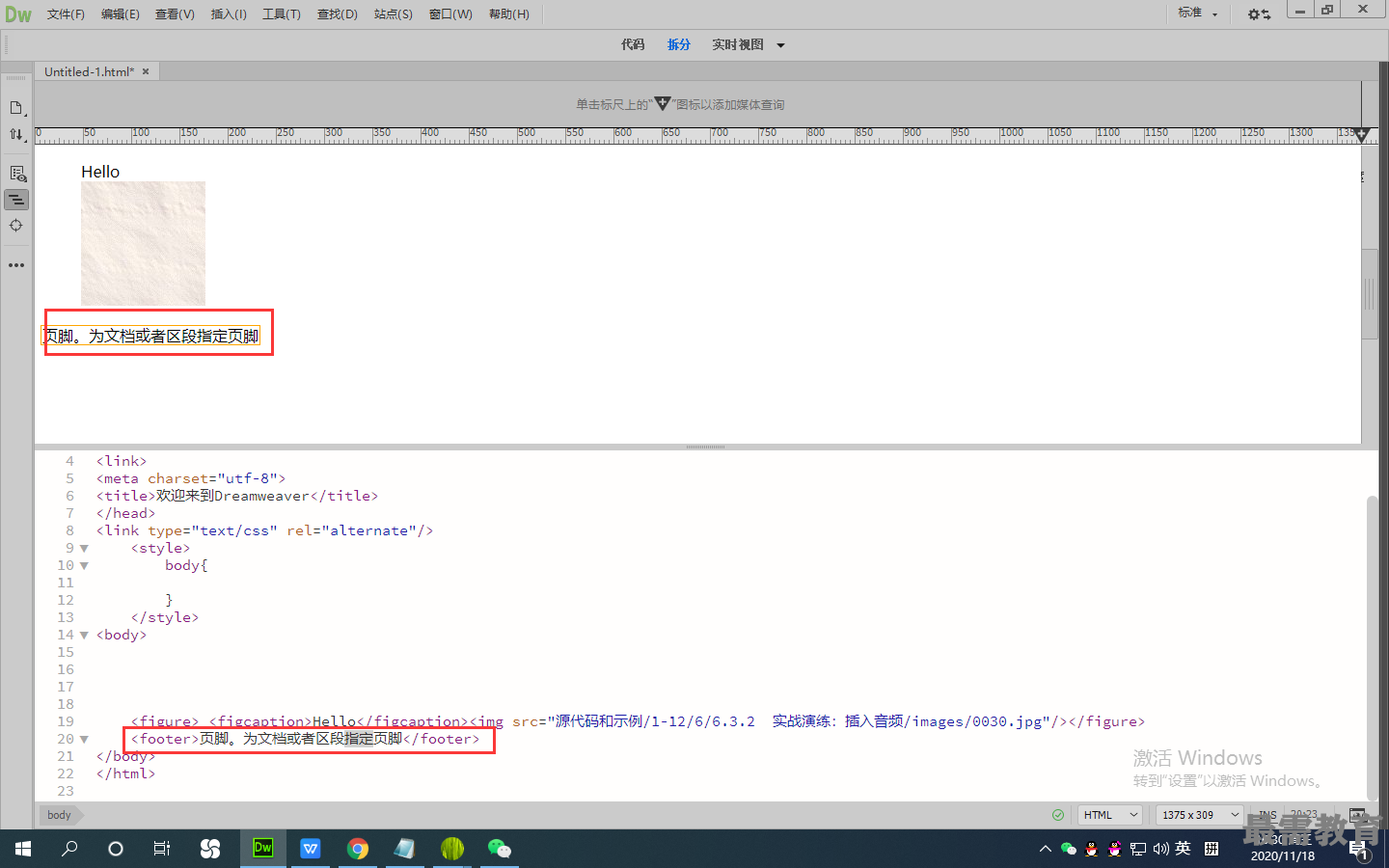Click the figure code on line 19
Image resolution: width=1389 pixels, height=868 pixels.
(x=638, y=721)
